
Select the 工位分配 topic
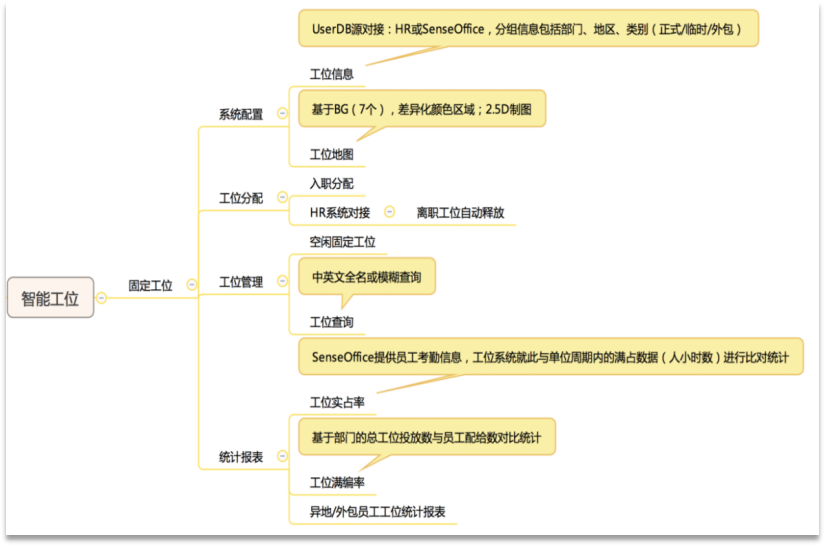click(x=241, y=198)
